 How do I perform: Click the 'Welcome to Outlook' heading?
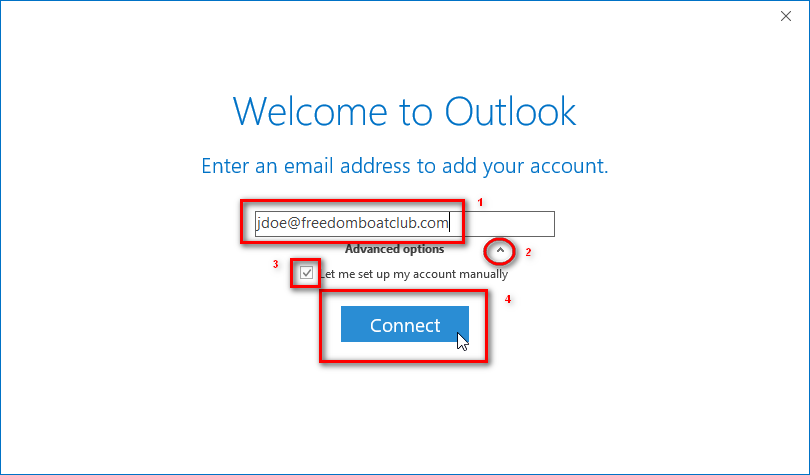pos(404,111)
